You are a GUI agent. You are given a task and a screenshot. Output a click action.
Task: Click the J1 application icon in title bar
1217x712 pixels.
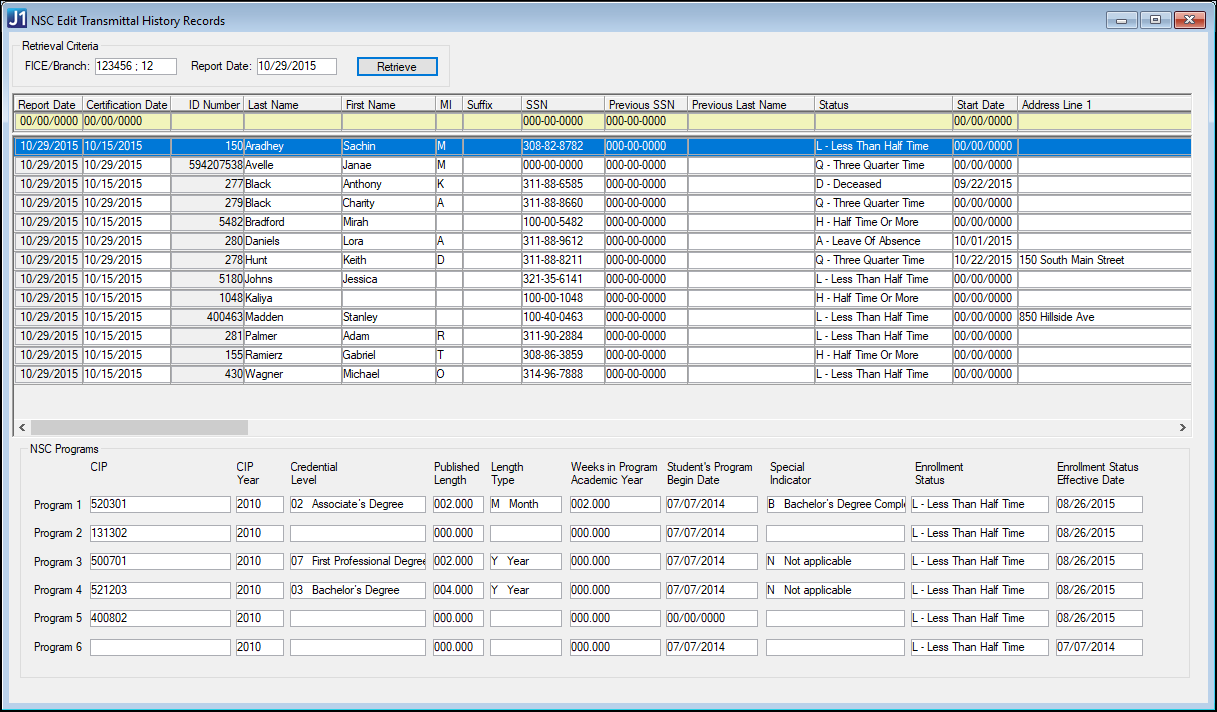[x=17, y=20]
